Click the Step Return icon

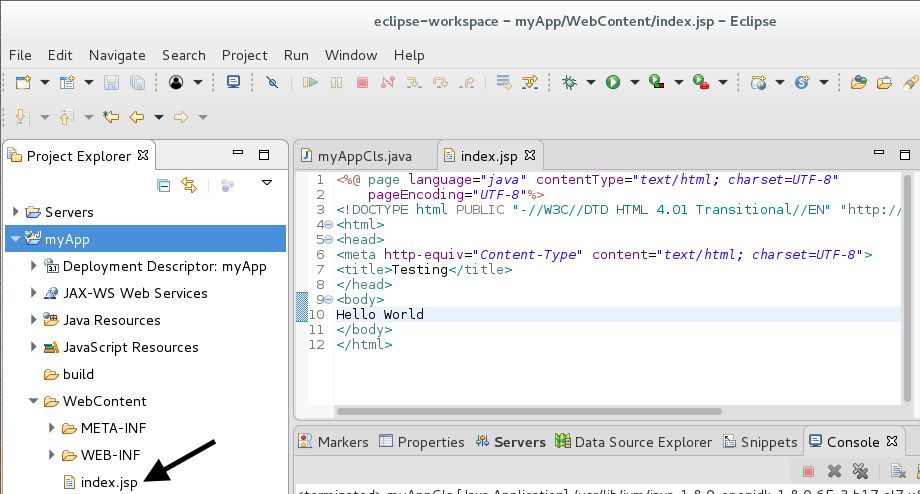pos(467,82)
